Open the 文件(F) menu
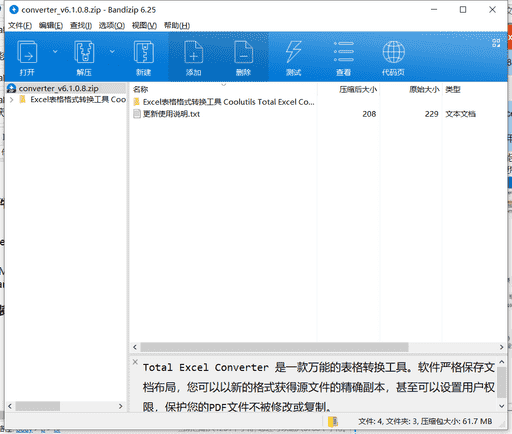Image resolution: width=512 pixels, height=434 pixels. pyautogui.click(x=20, y=25)
